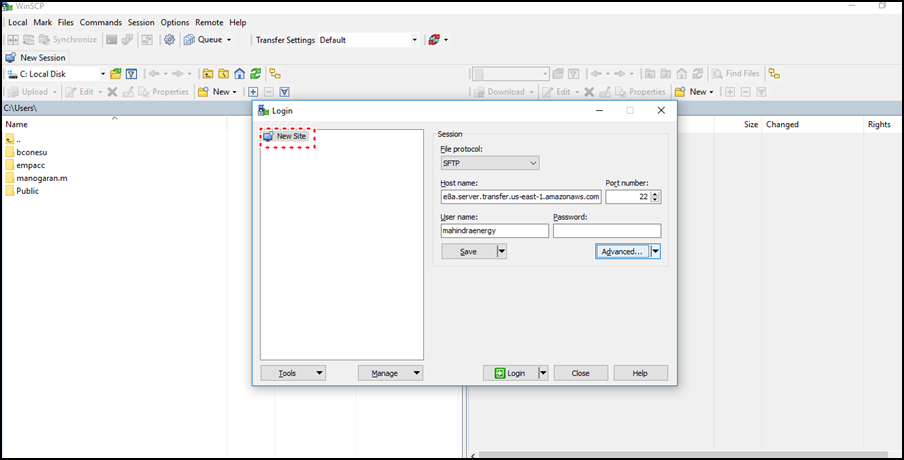904x460 pixels.
Task: Open the Tools dropdown button
Action: coord(293,373)
